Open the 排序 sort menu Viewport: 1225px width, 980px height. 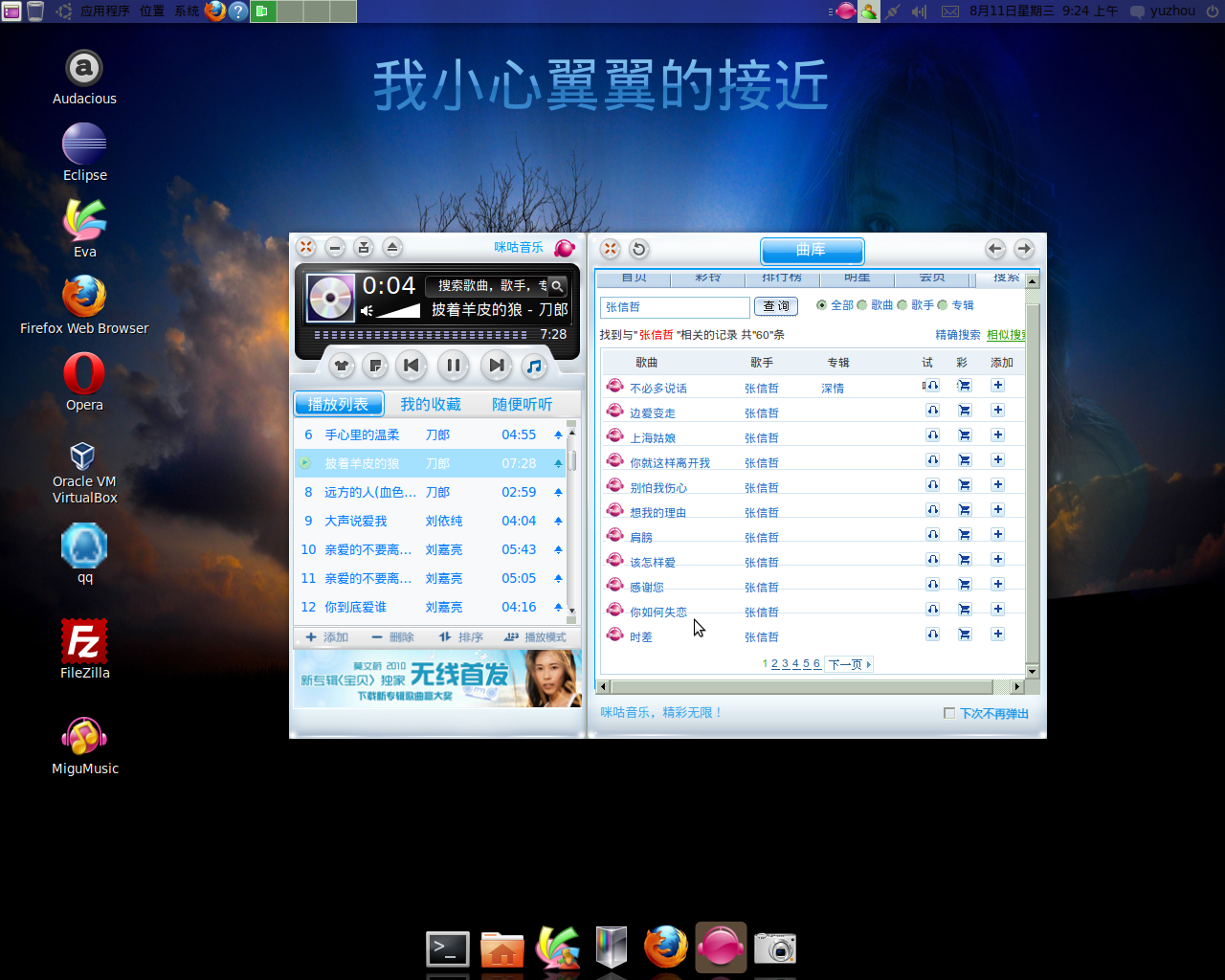point(460,637)
